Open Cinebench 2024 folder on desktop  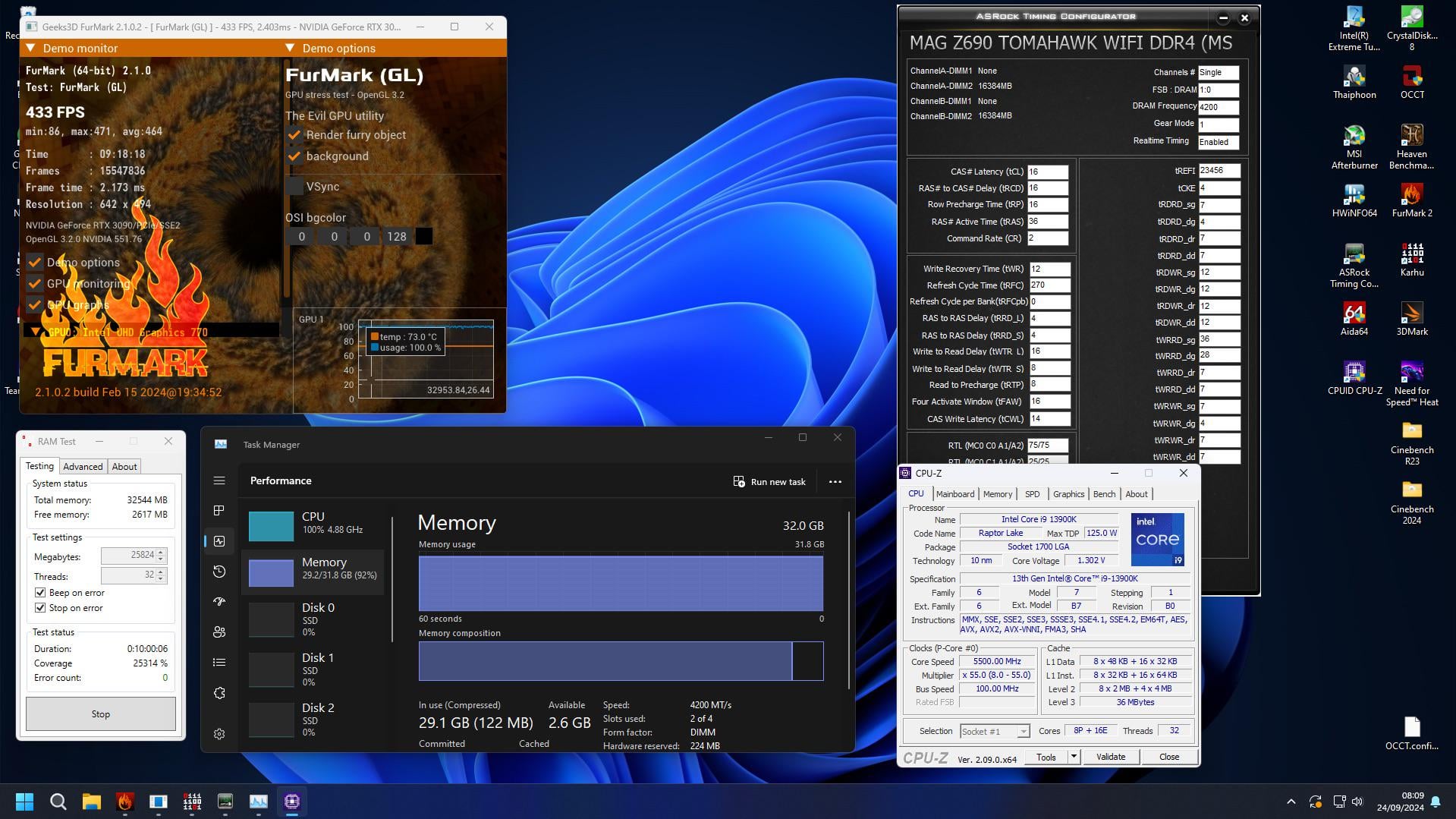1411,502
